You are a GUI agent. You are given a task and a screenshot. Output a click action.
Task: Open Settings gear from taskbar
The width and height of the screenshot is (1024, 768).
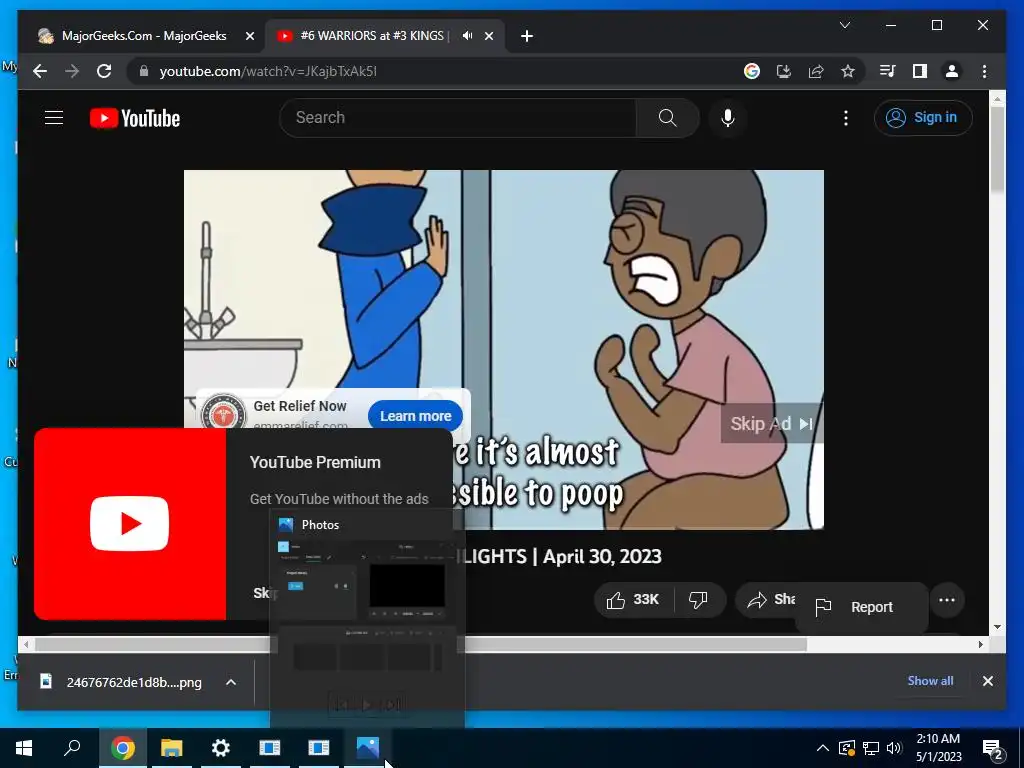pos(221,748)
